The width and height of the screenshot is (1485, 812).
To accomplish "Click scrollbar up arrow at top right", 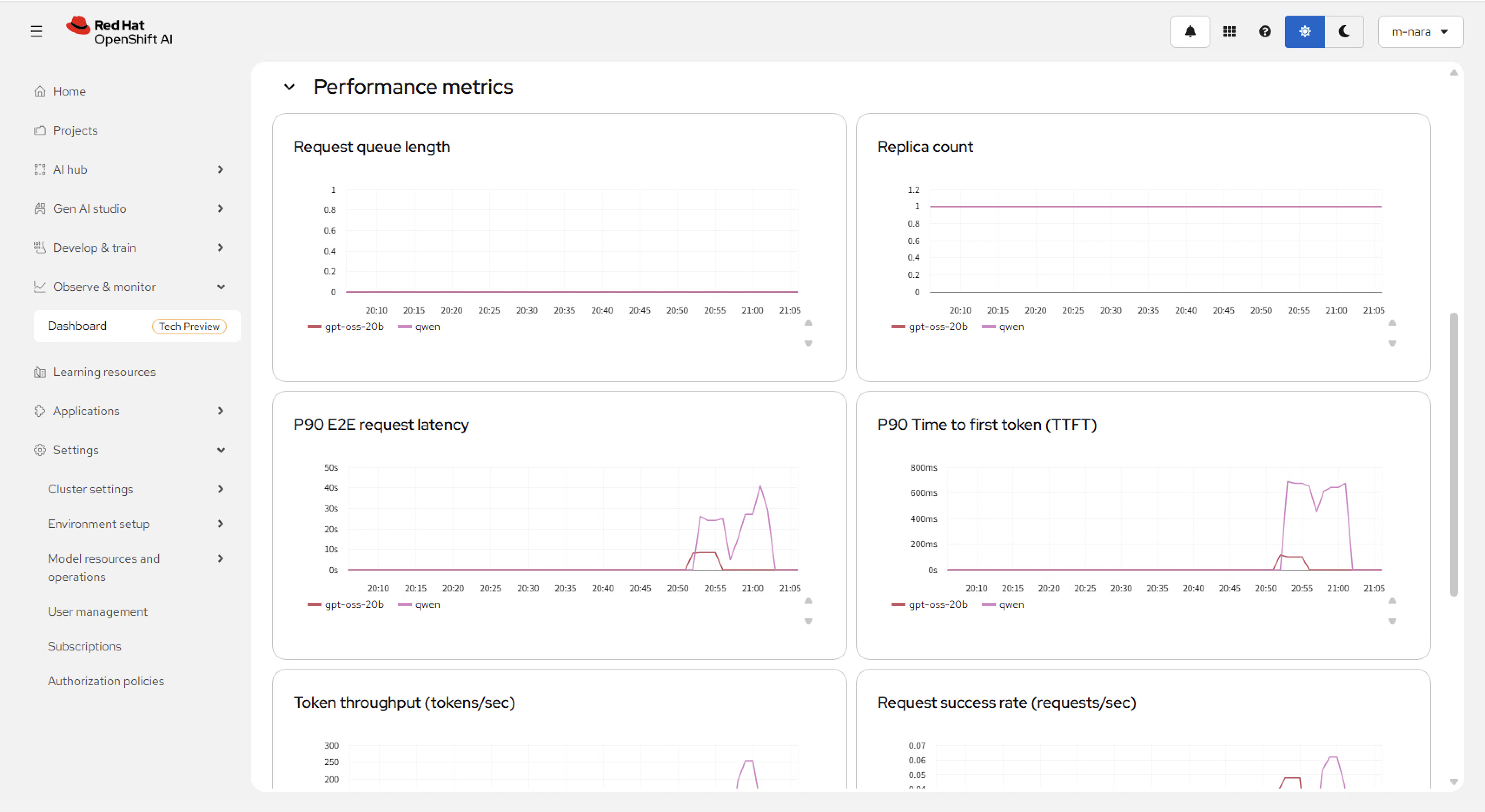I will (x=1454, y=73).
